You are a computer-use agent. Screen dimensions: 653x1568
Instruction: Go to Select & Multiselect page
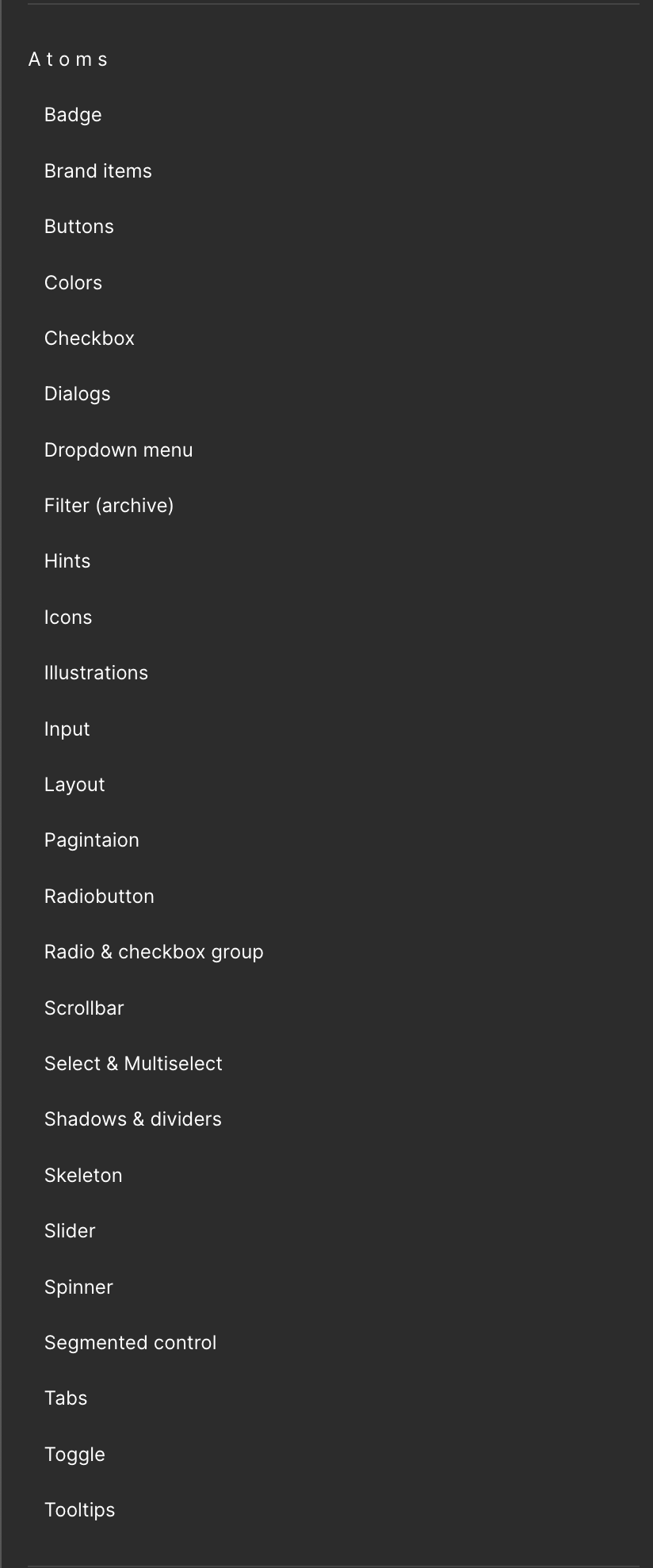pyautogui.click(x=133, y=1064)
